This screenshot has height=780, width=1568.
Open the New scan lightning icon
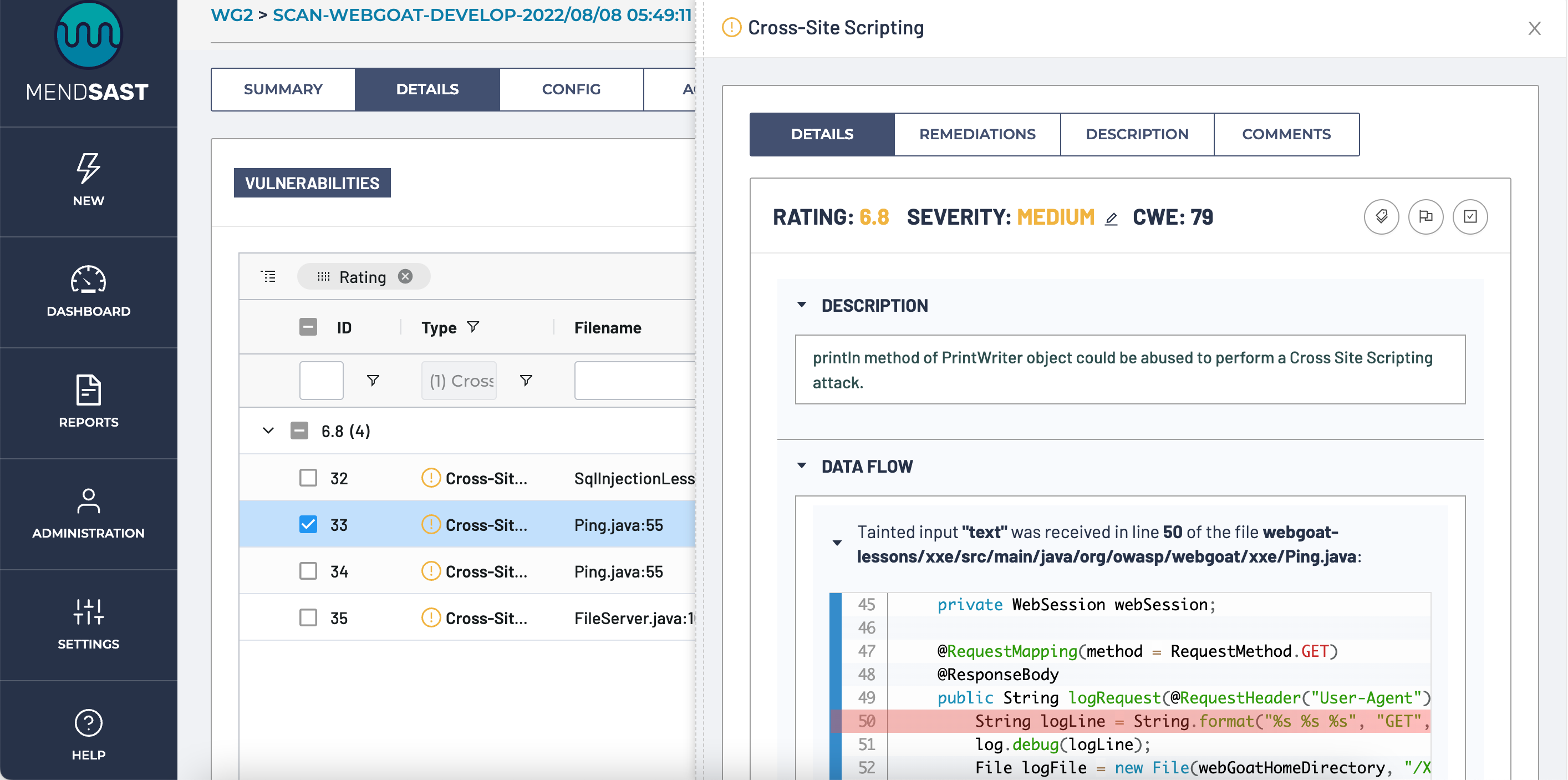pos(88,169)
